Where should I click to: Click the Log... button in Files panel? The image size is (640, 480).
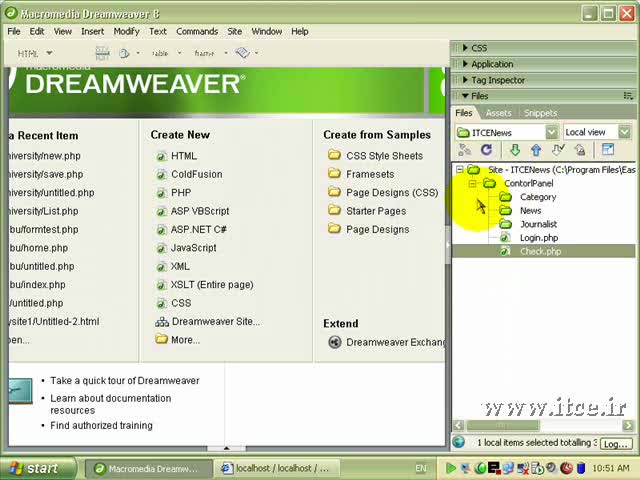click(616, 443)
